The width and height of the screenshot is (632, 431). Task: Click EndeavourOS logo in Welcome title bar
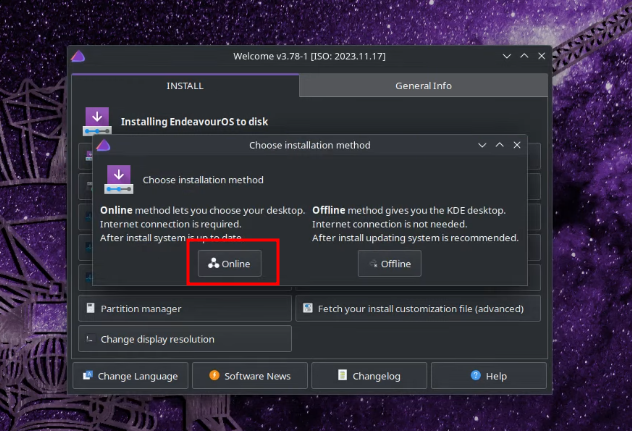78,56
